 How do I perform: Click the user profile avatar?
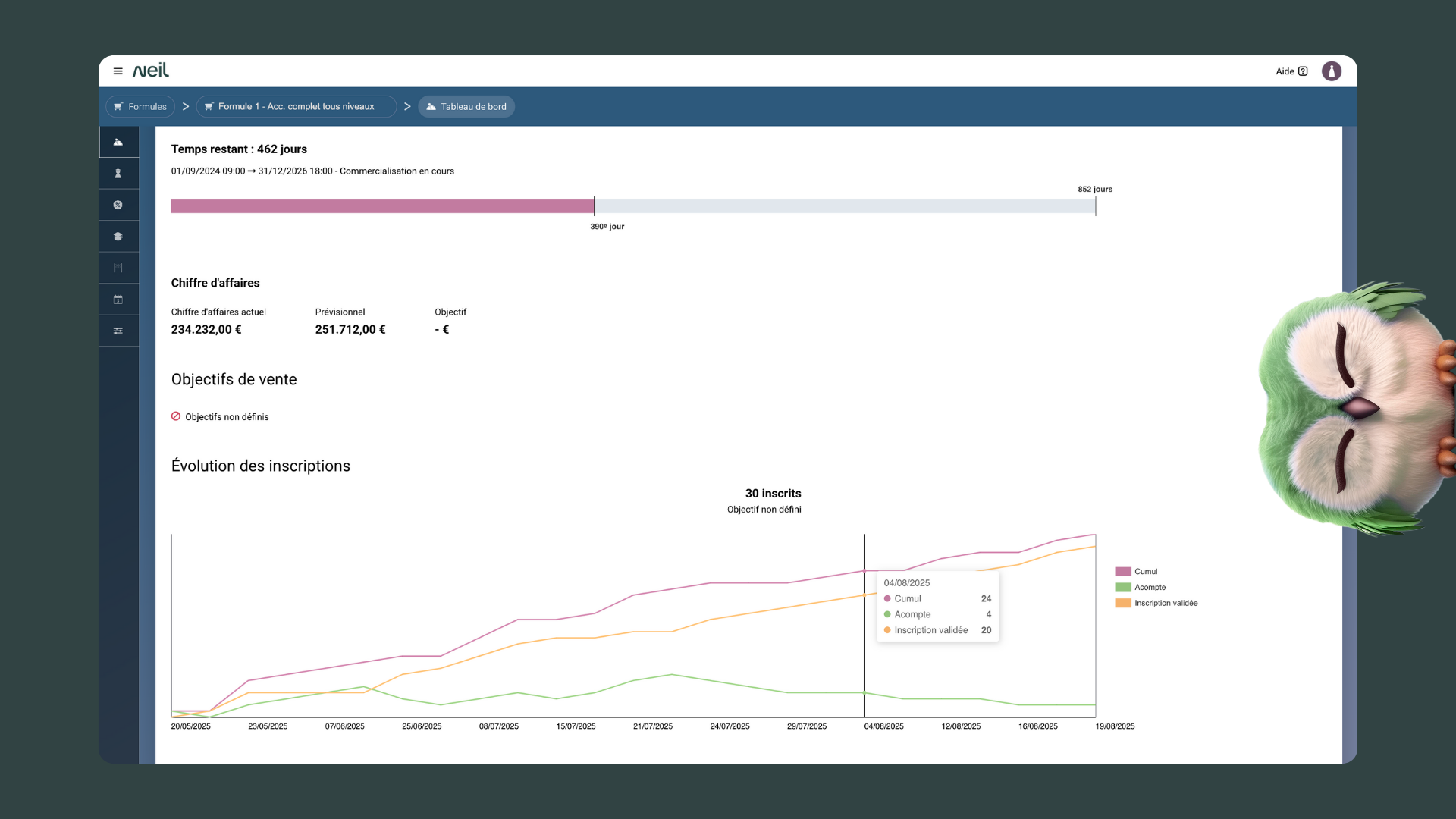tap(1331, 71)
